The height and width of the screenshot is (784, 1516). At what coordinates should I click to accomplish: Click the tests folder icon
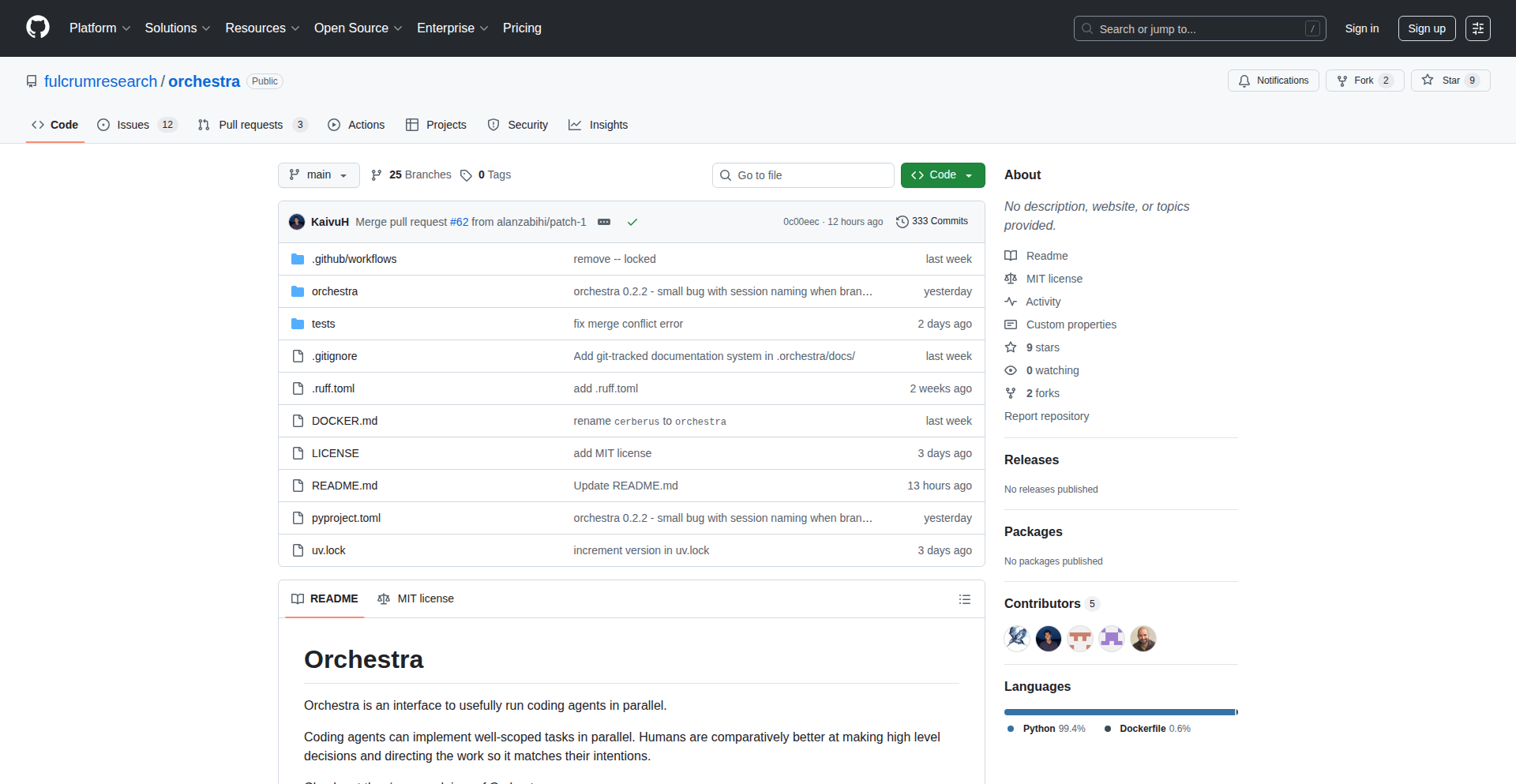298,324
